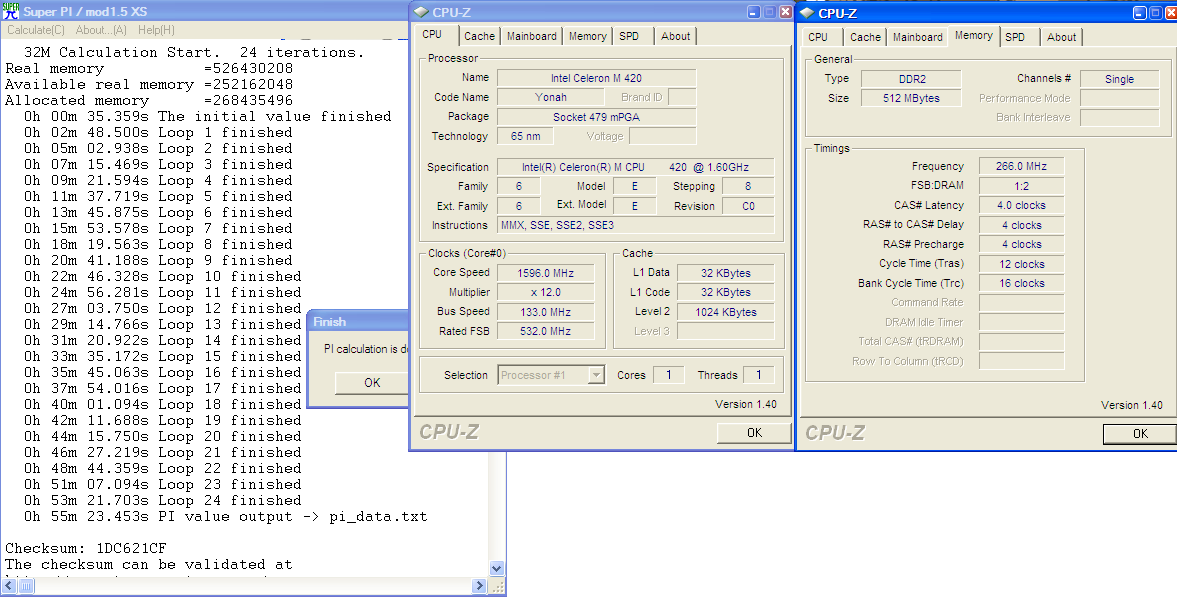Click the Finish dialog title bar

(358, 321)
